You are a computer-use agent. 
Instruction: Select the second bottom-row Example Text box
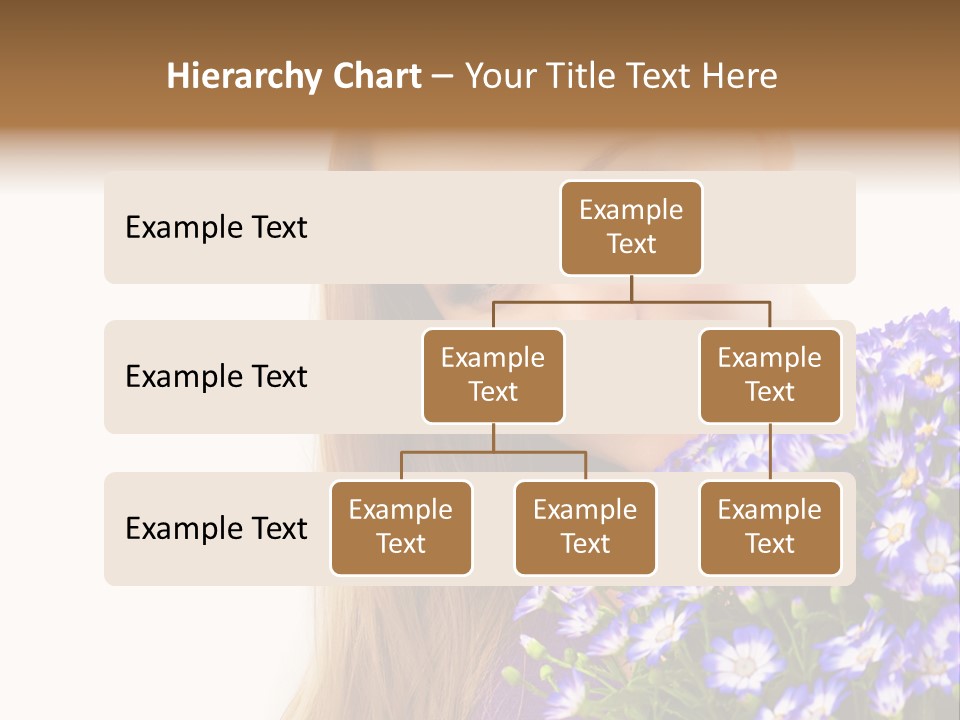[x=585, y=528]
